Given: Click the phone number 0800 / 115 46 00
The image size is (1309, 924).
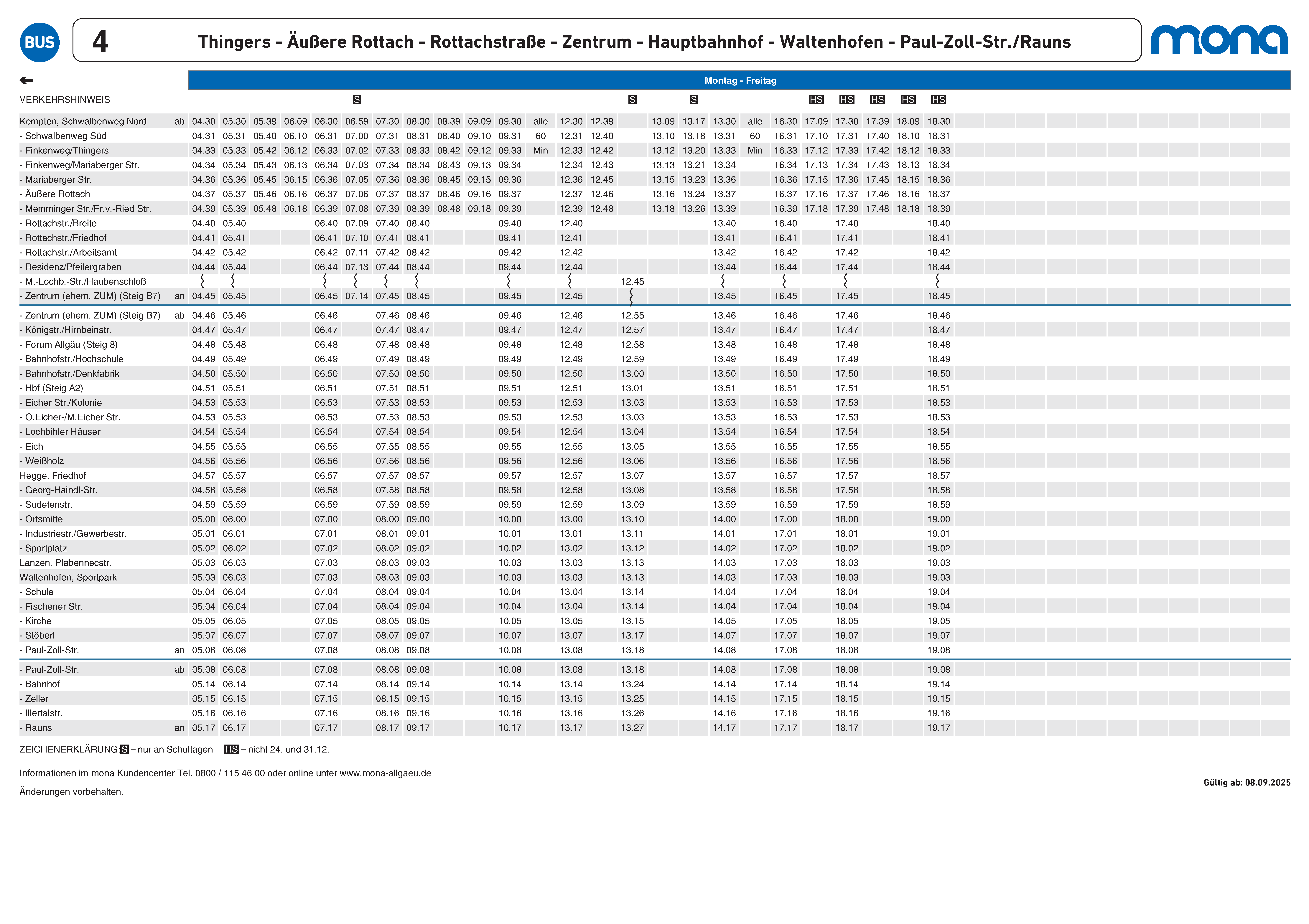Looking at the screenshot, I should [230, 773].
